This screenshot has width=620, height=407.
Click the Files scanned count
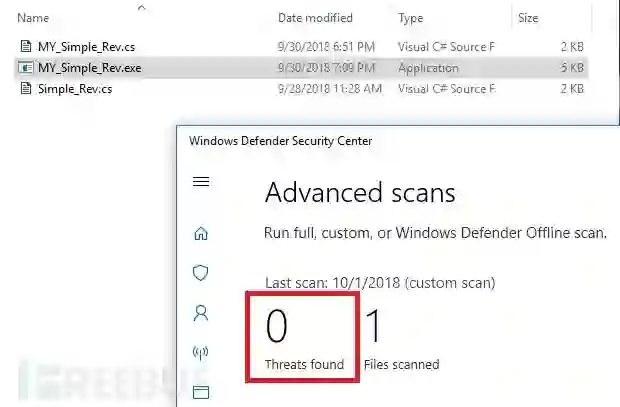[374, 328]
